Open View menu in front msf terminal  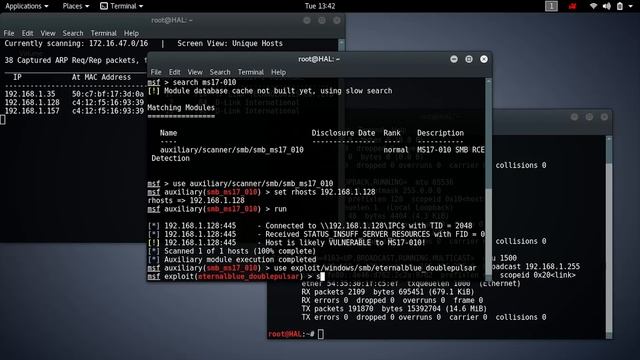click(195, 72)
